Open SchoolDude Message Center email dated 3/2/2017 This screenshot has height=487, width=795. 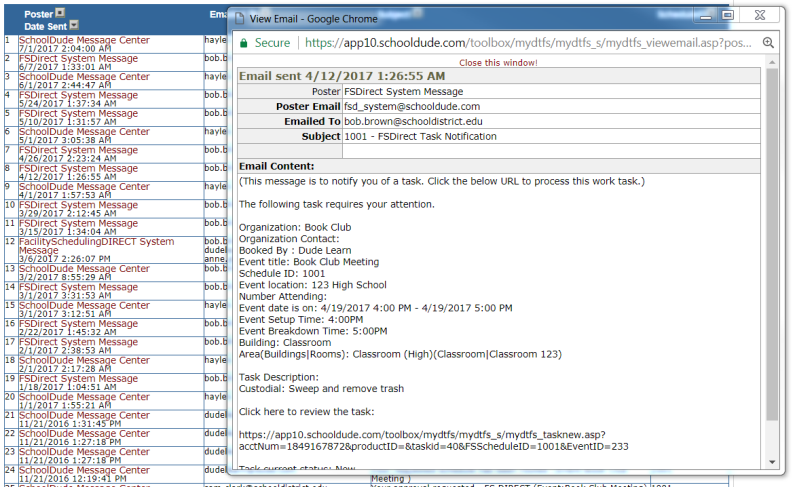[84, 269]
